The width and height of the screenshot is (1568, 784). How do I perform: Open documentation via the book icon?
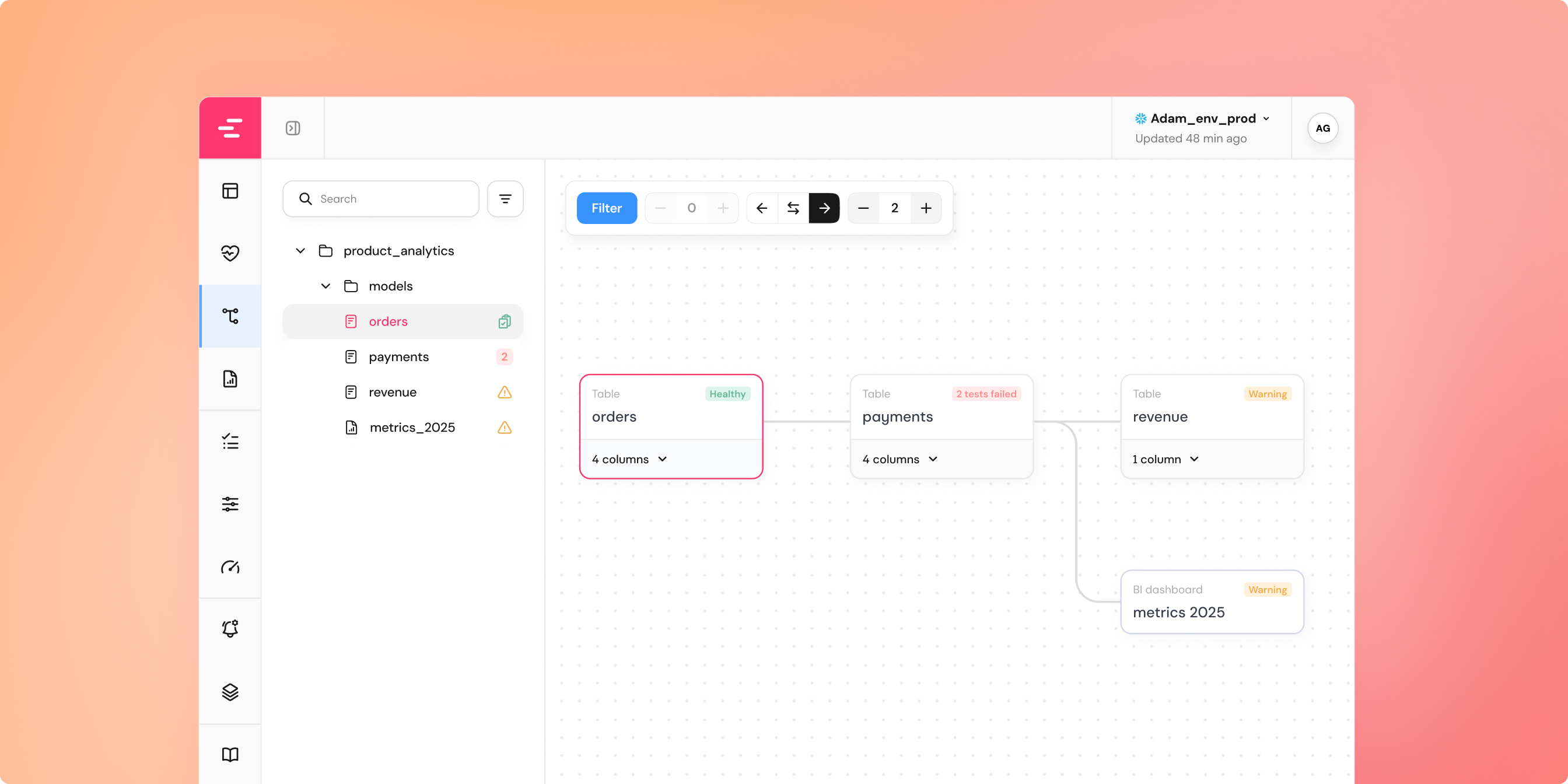click(229, 754)
